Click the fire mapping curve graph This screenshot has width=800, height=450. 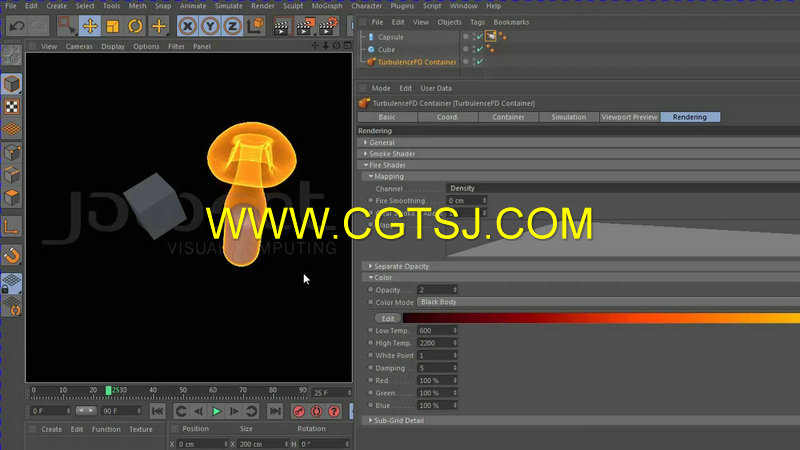623,239
